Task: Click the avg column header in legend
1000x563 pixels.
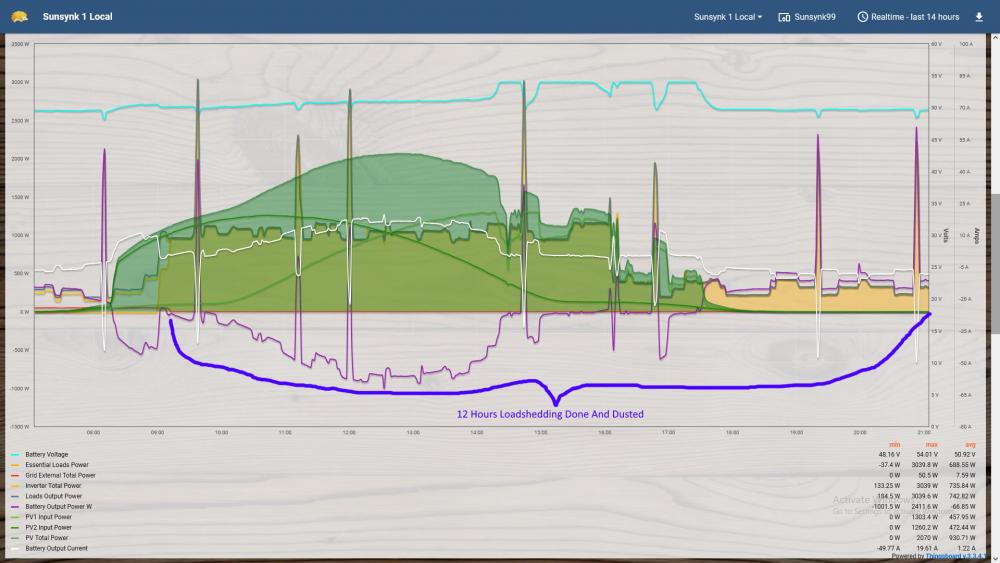Action: click(x=970, y=444)
